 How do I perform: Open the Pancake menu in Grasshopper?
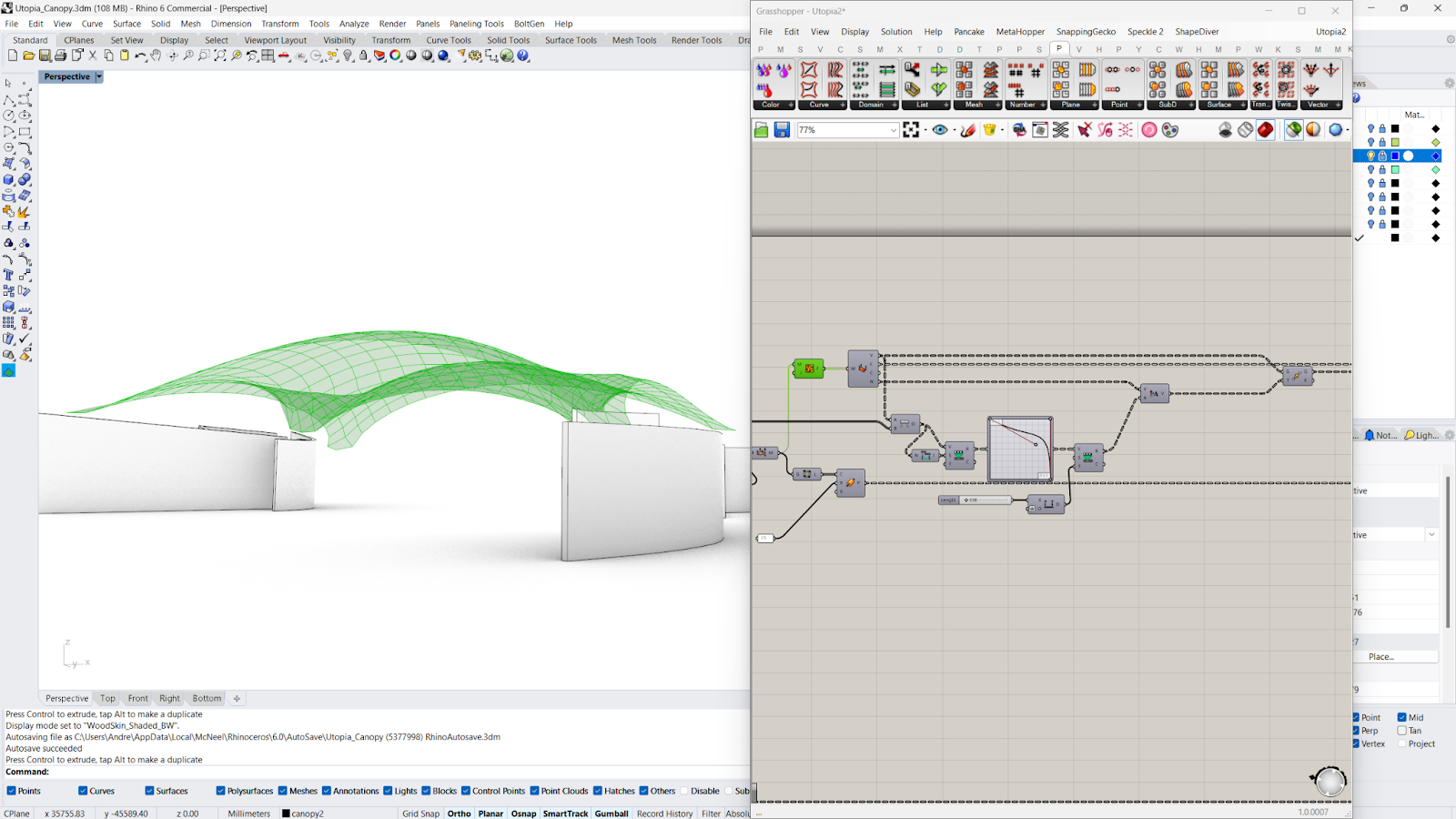(969, 32)
